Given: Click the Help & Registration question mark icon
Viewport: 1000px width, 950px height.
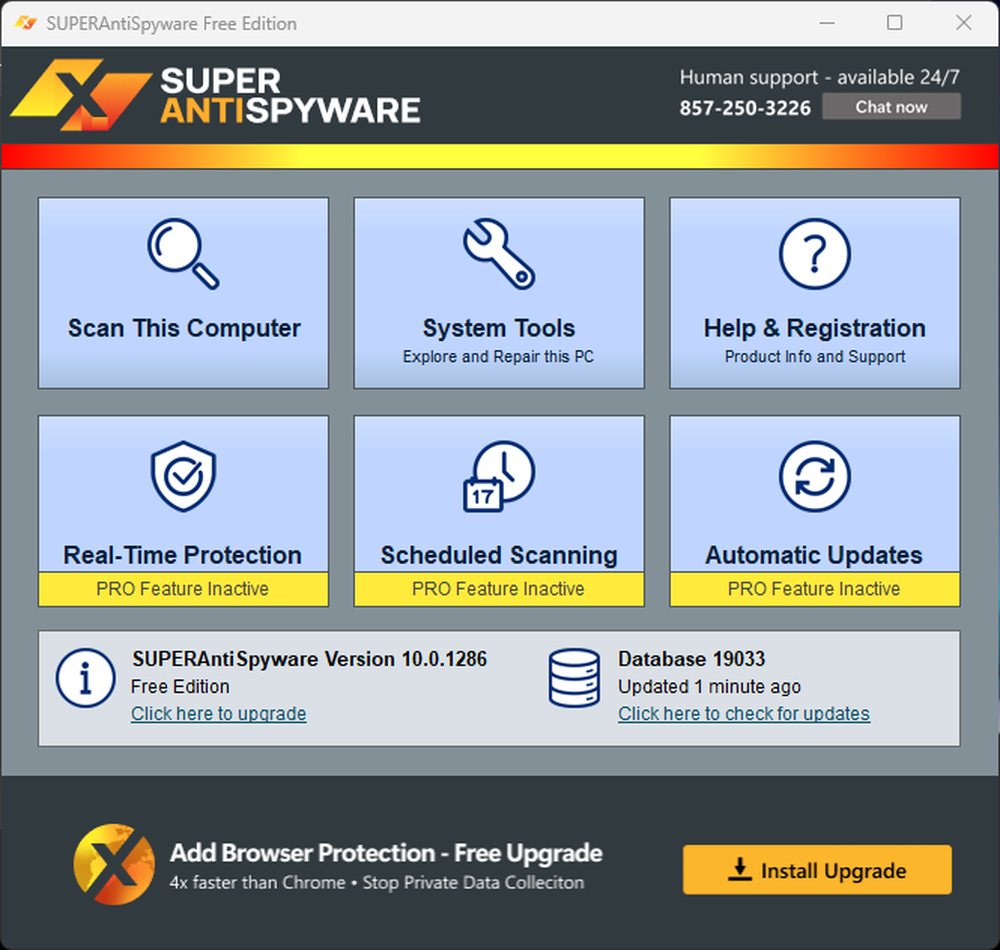Looking at the screenshot, I should click(x=814, y=253).
